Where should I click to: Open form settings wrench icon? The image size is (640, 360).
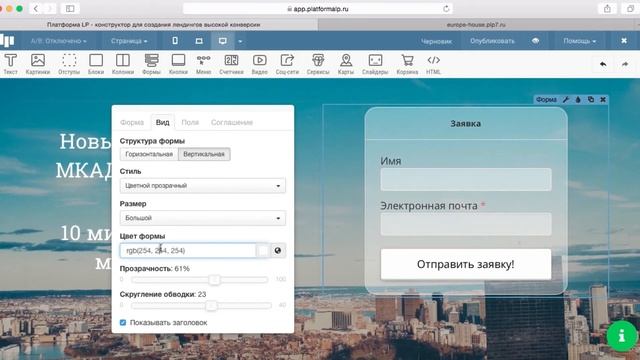click(x=566, y=99)
